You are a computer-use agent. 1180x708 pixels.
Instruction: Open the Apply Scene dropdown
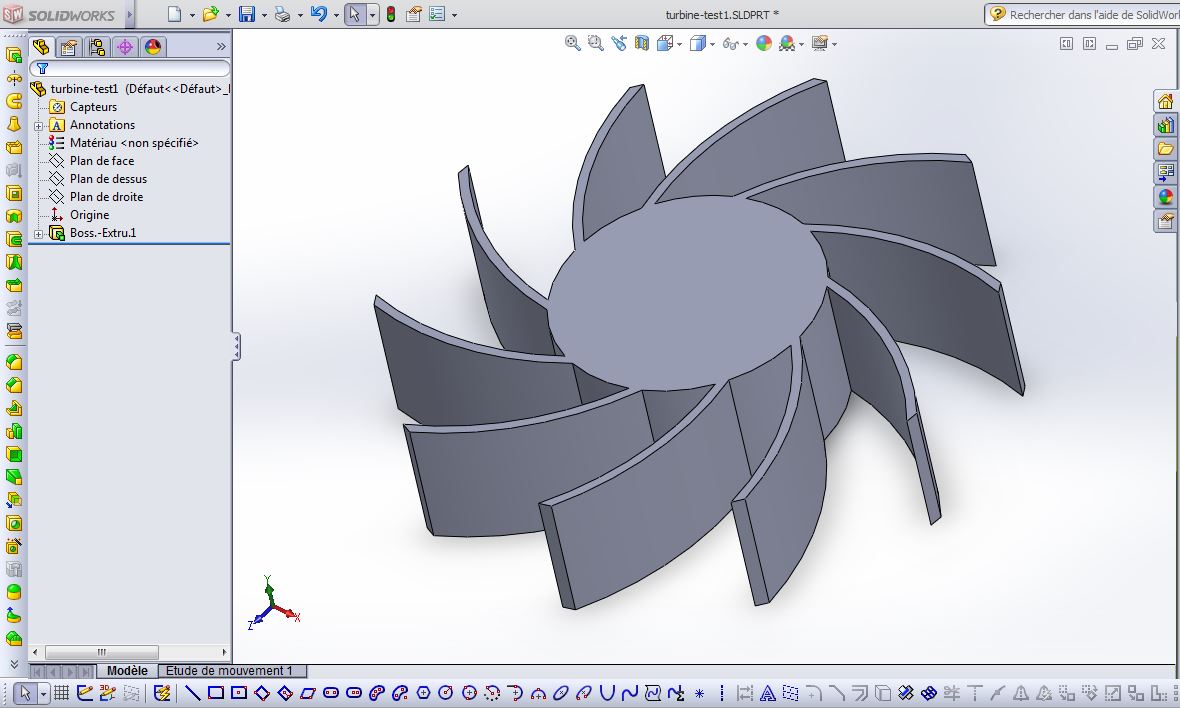[801, 44]
